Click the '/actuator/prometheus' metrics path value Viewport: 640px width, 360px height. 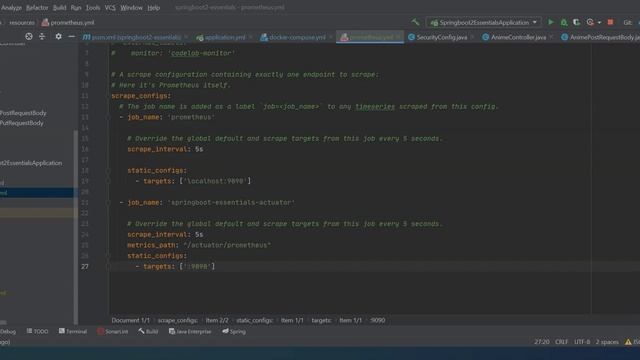tap(227, 245)
